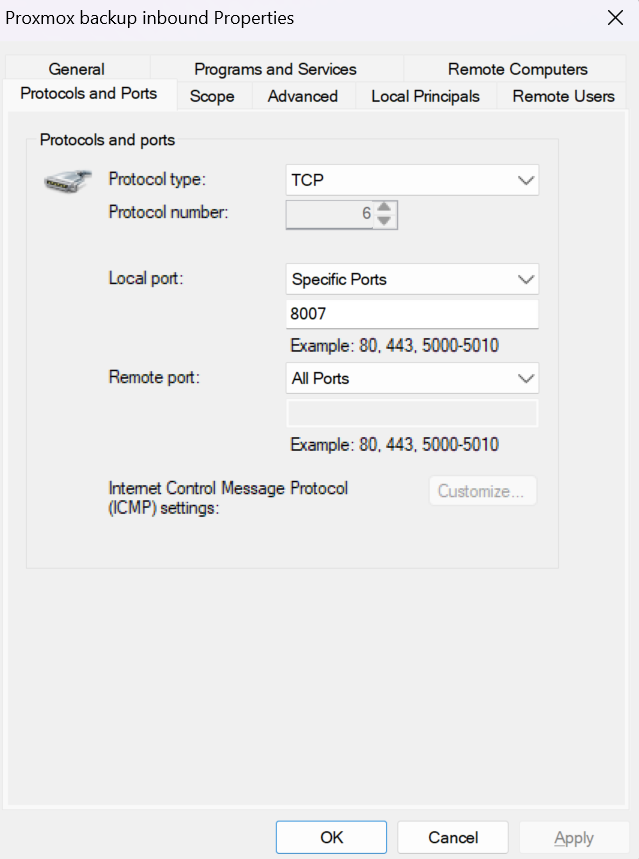Screen dimensions: 639x859
Task: Switch to the General tab
Action: 76,69
